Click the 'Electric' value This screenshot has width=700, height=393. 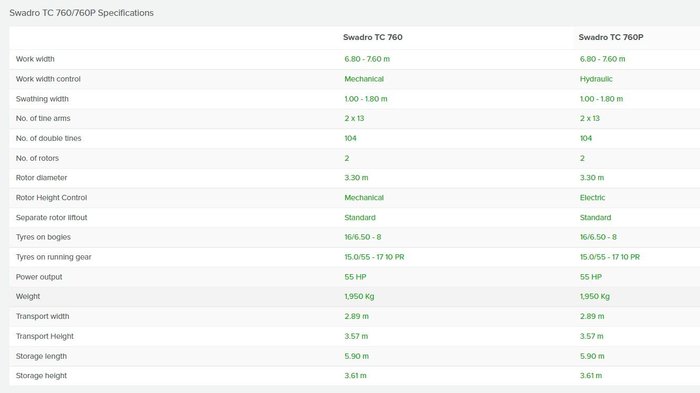tap(592, 198)
